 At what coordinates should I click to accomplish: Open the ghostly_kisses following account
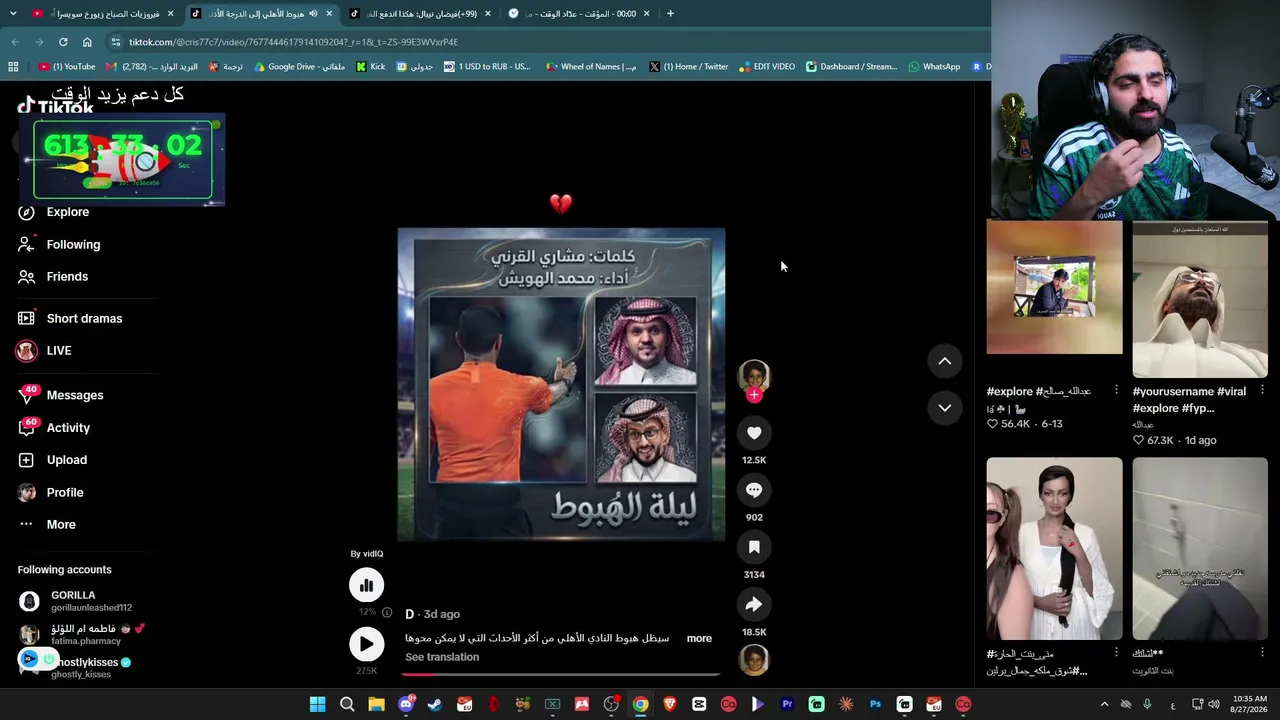click(x=87, y=667)
